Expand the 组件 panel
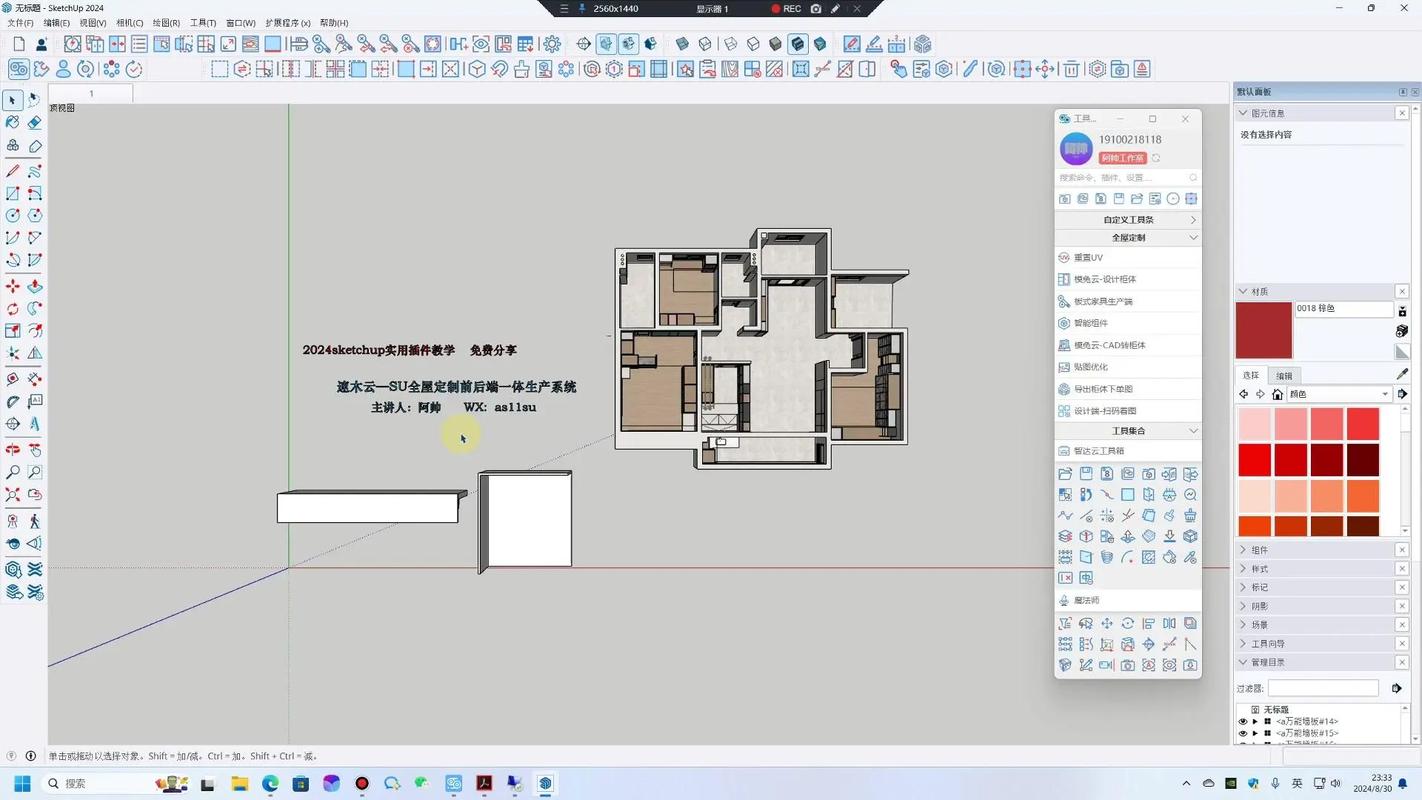The width and height of the screenshot is (1422, 800). pyautogui.click(x=1243, y=550)
